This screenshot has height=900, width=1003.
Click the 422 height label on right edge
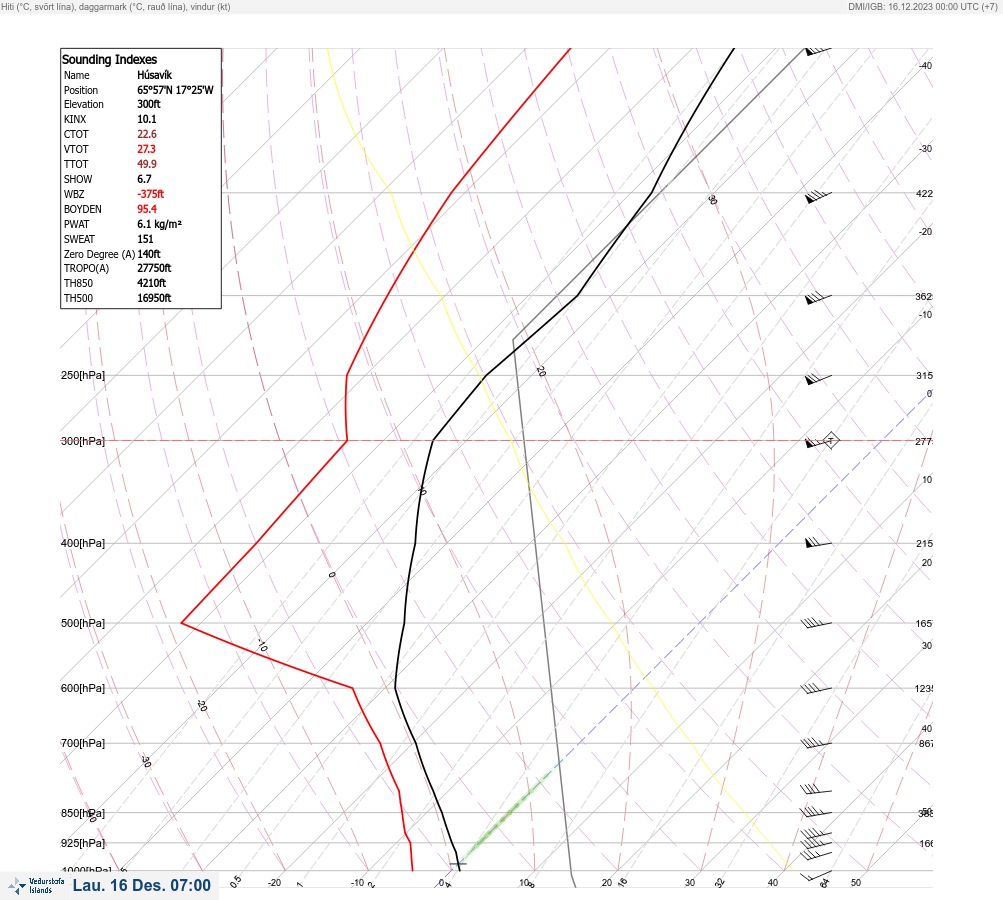pyautogui.click(x=924, y=193)
